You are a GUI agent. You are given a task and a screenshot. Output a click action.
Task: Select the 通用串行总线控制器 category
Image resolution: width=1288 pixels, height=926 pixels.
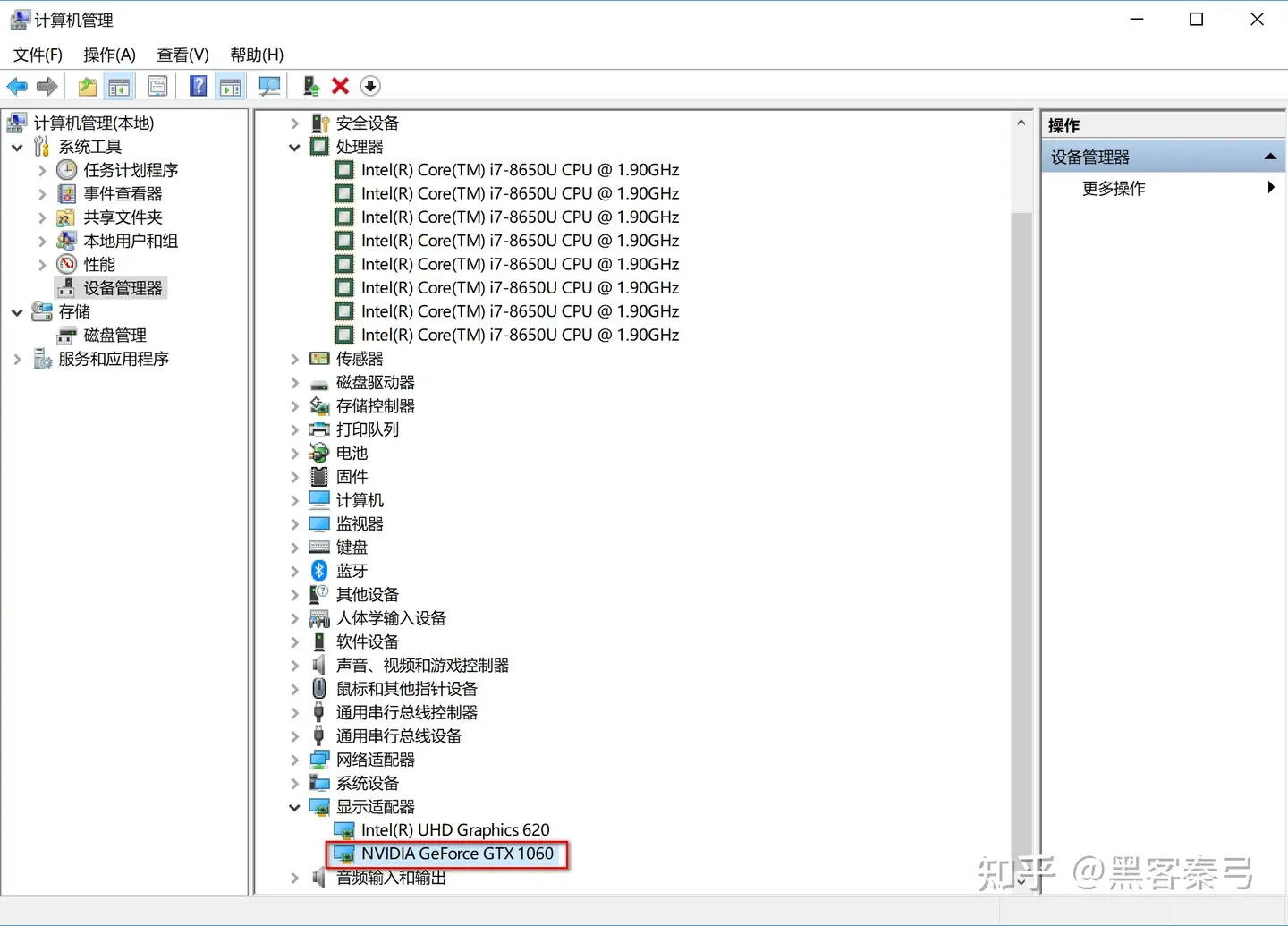click(407, 712)
